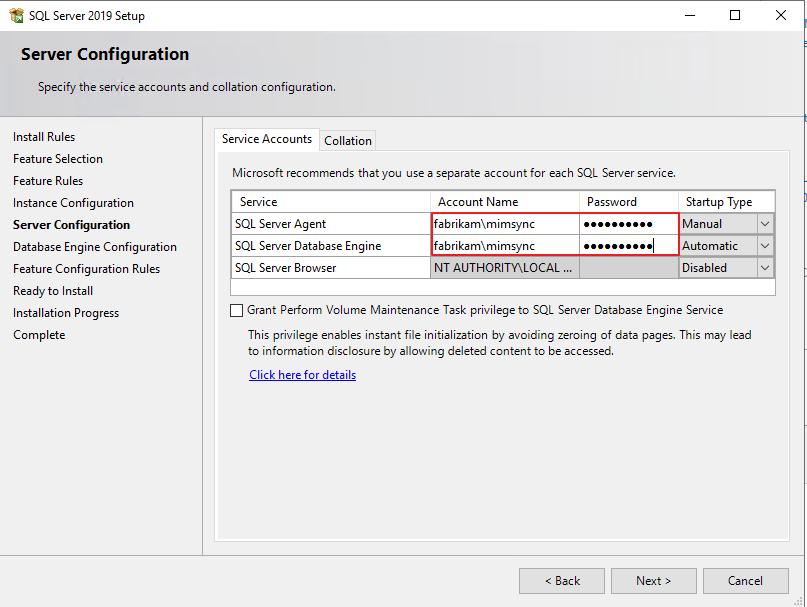Select the SQL Server Database Engine service row
The image size is (807, 607).
(x=331, y=246)
